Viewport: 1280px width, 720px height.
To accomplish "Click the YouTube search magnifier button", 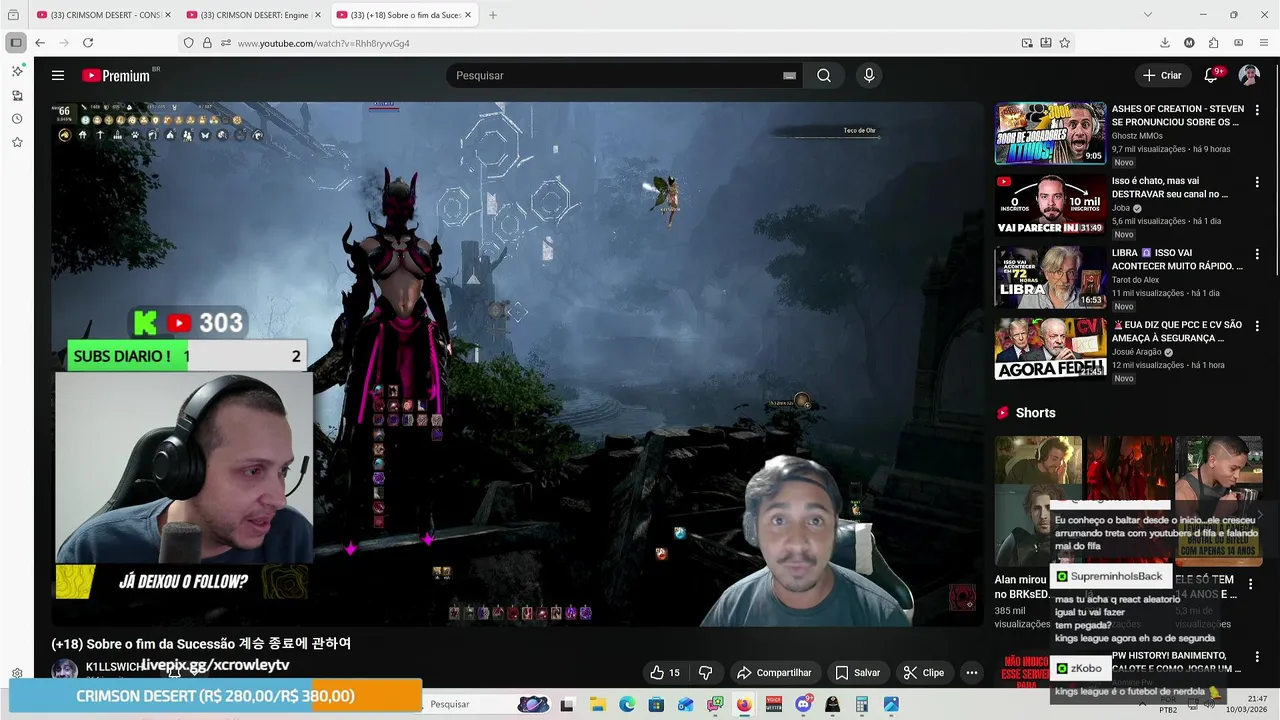I will pyautogui.click(x=824, y=75).
